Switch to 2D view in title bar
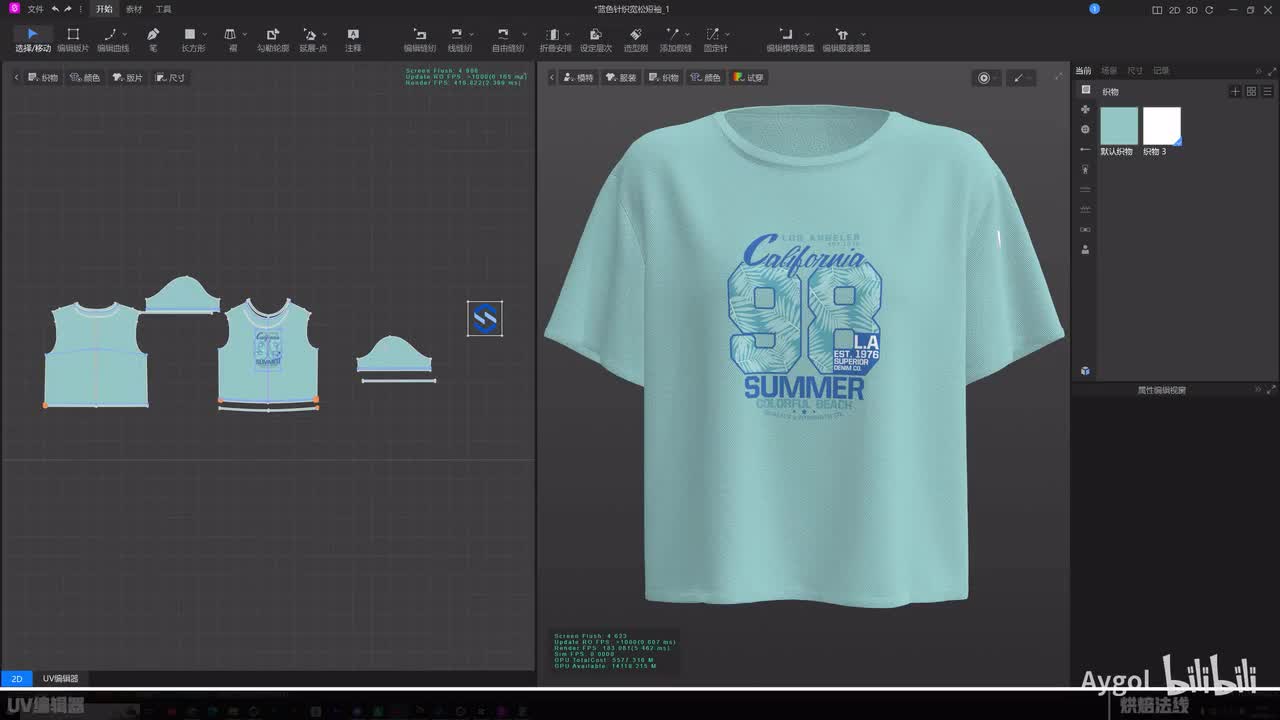The image size is (1280, 720). pos(1175,9)
